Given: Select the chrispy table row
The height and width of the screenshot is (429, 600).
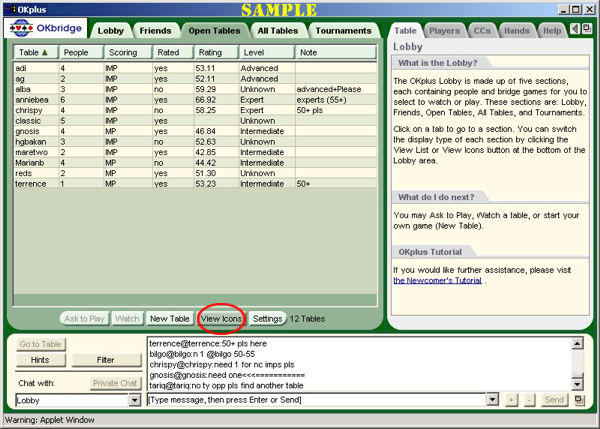Looking at the screenshot, I should pyautogui.click(x=195, y=110).
